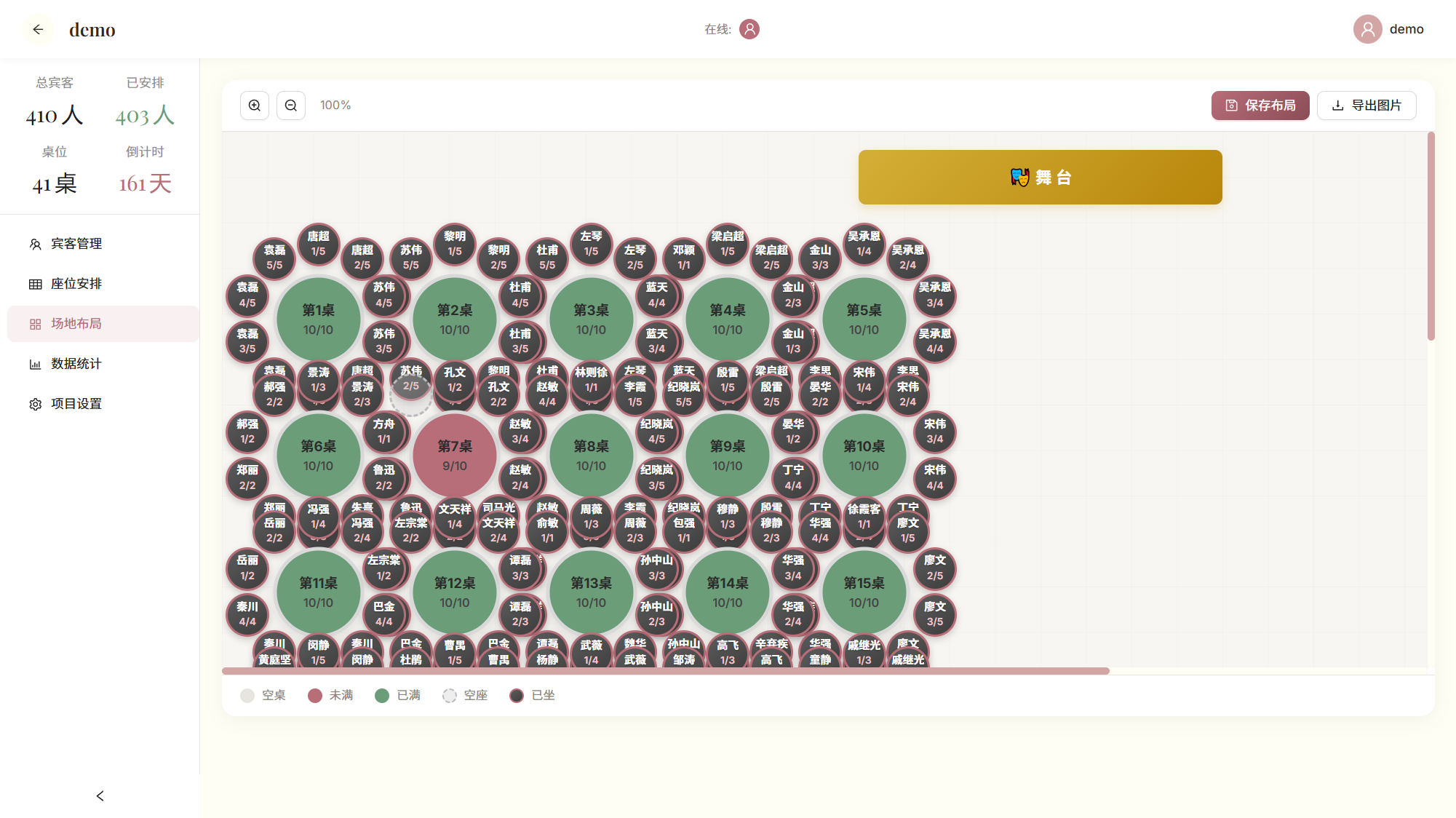This screenshot has height=818, width=1456.
Task: Click seat 徐霞客 1/1
Action: (x=864, y=517)
